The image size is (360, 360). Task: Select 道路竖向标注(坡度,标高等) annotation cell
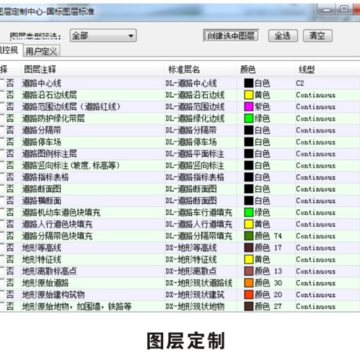pyautogui.click(x=71, y=165)
